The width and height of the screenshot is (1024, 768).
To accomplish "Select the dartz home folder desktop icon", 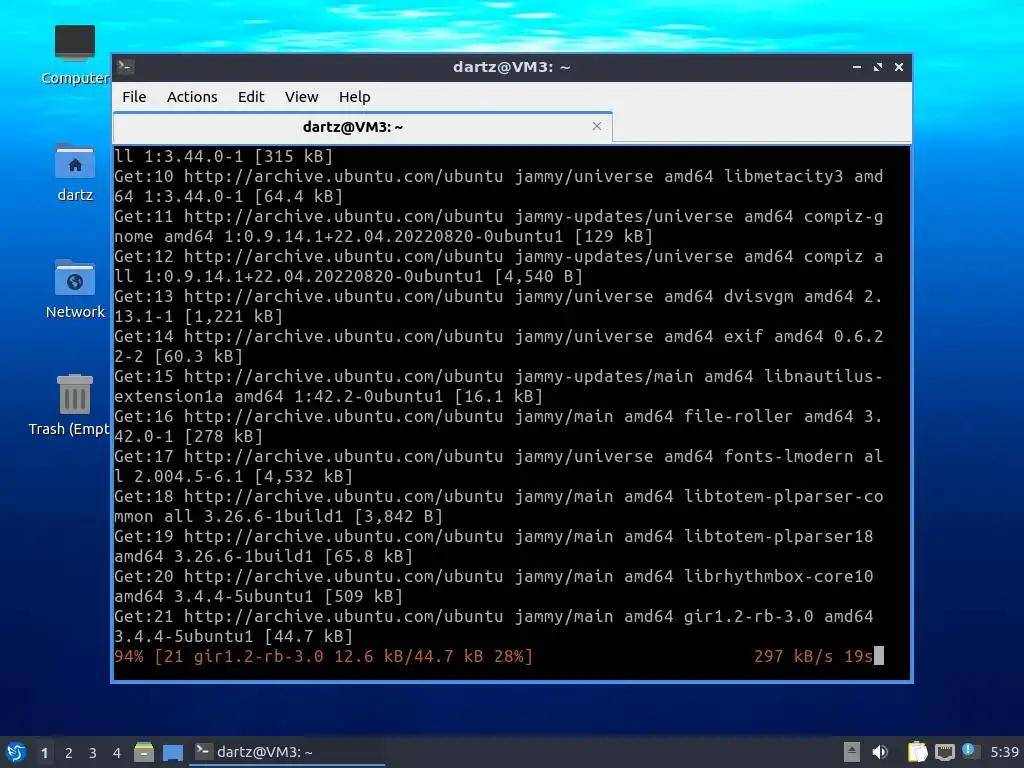I will pyautogui.click(x=75, y=172).
